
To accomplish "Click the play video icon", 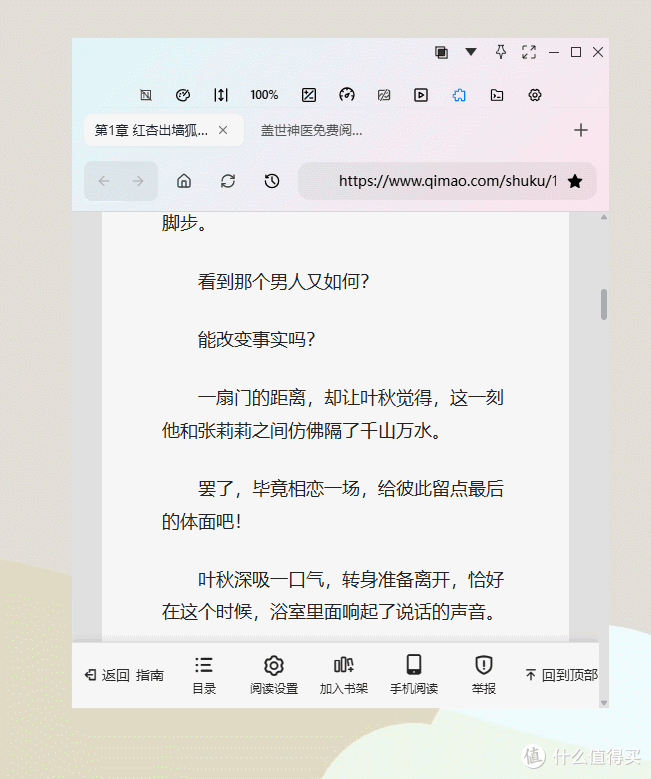I will [x=421, y=95].
